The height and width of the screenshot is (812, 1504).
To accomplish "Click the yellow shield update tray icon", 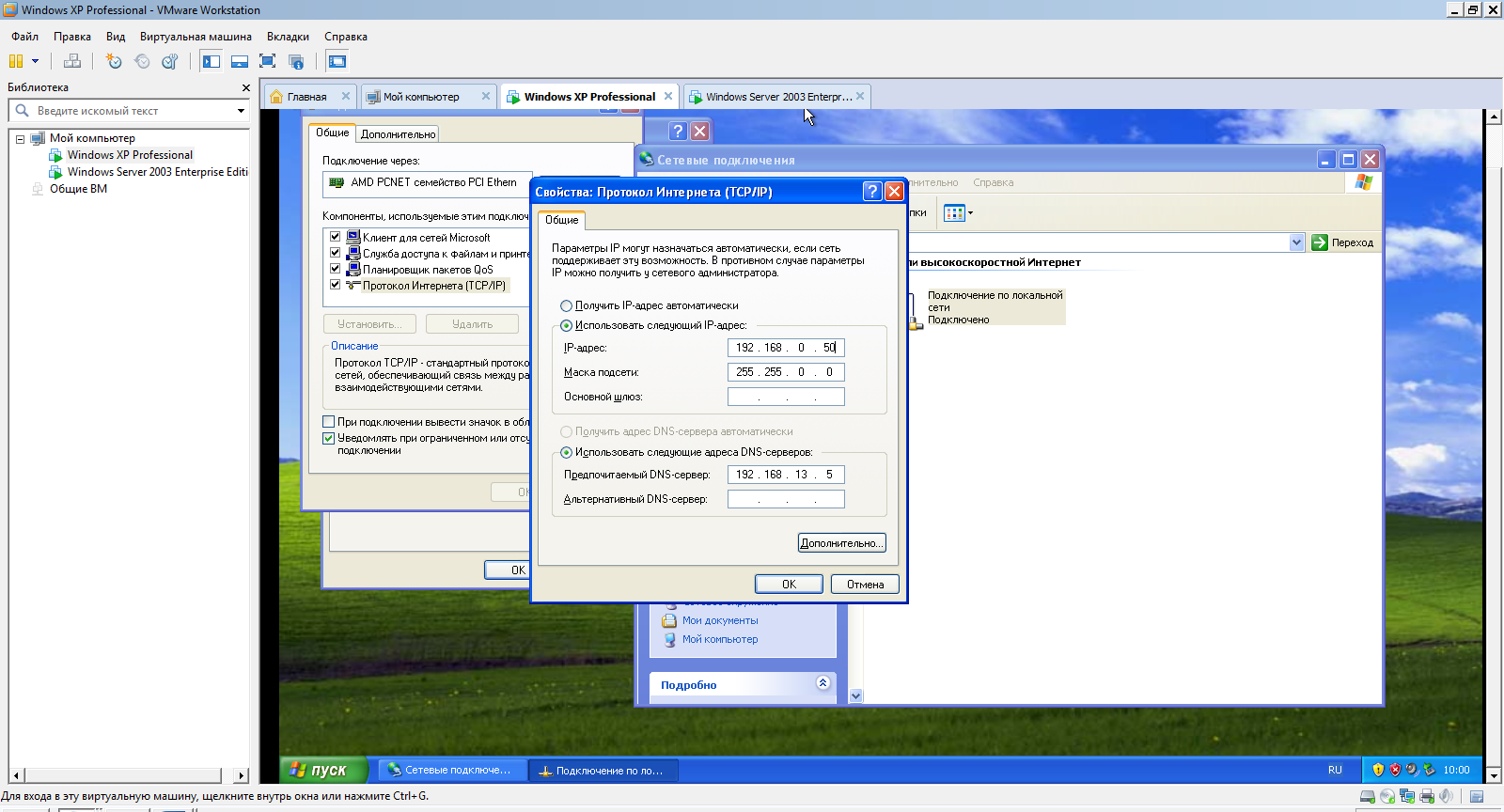I will click(1379, 770).
